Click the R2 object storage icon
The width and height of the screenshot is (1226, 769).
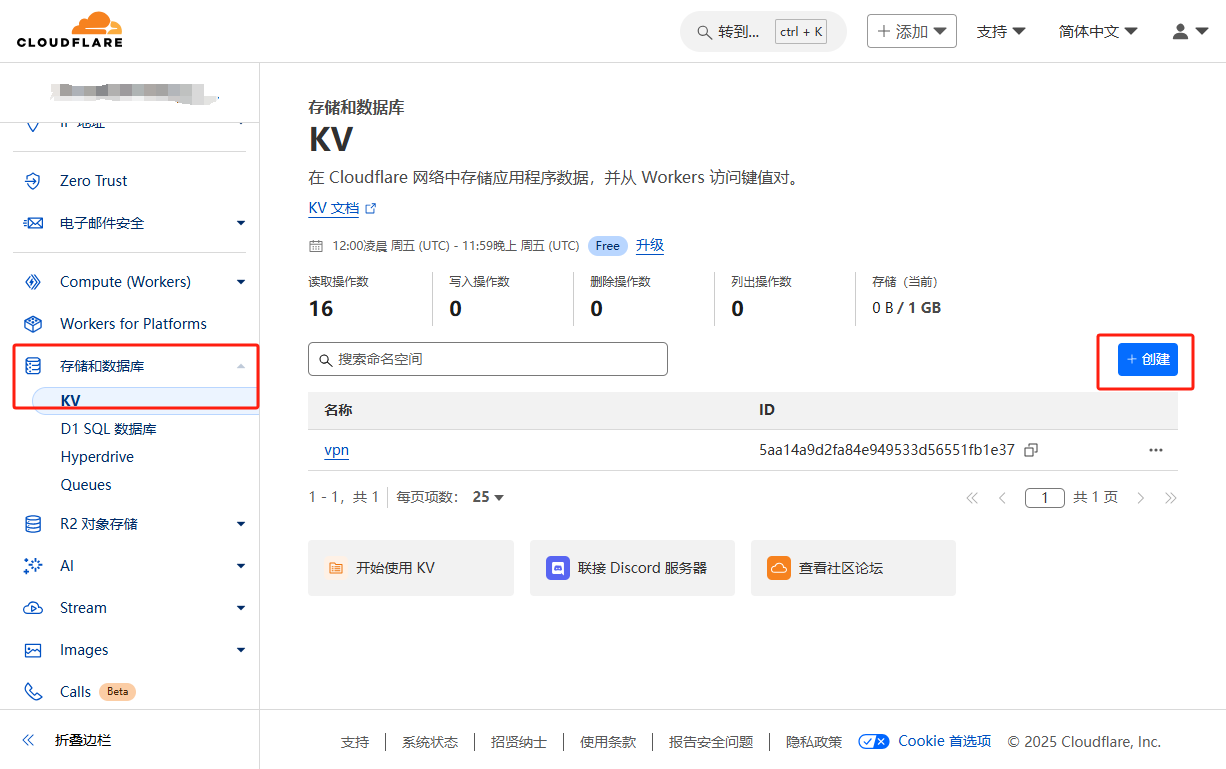point(33,524)
